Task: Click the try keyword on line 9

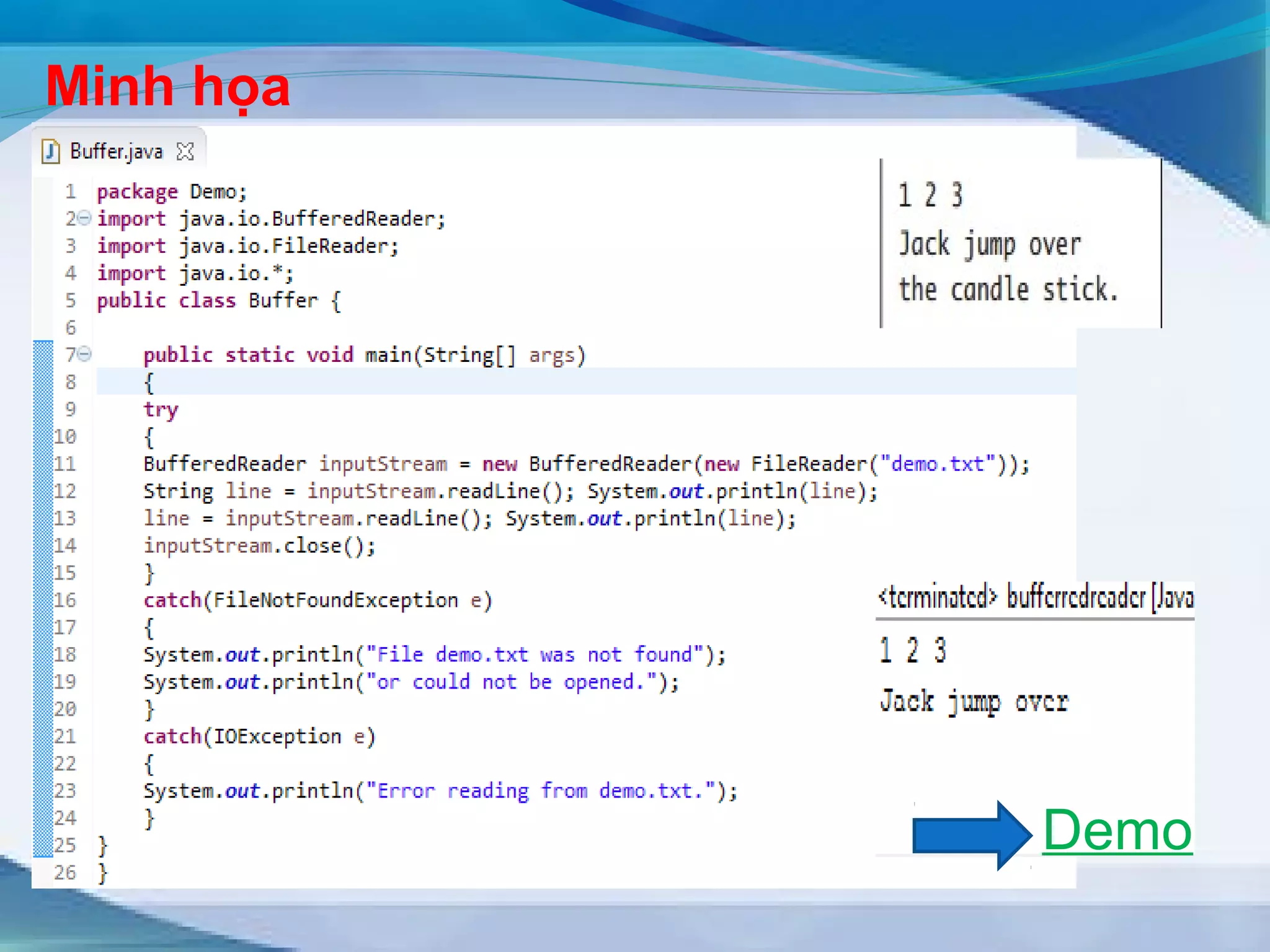Action: 161,409
